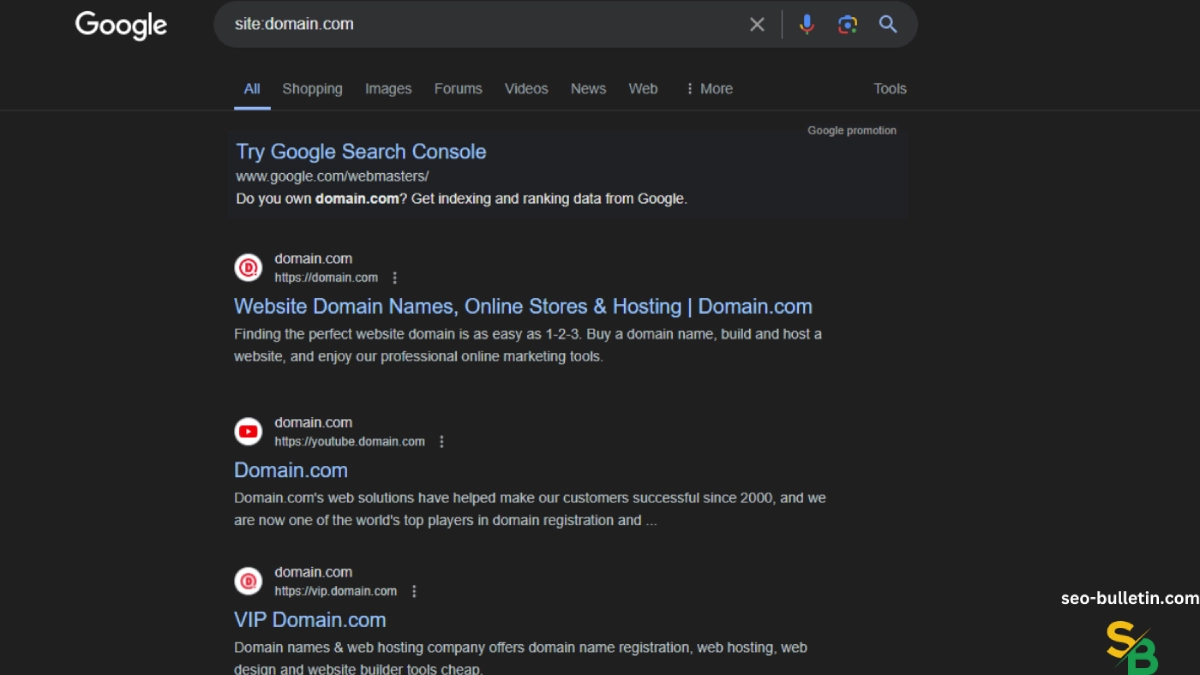Viewport: 1200px width, 675px height.
Task: Activate voice search with the microphone icon
Action: [807, 24]
